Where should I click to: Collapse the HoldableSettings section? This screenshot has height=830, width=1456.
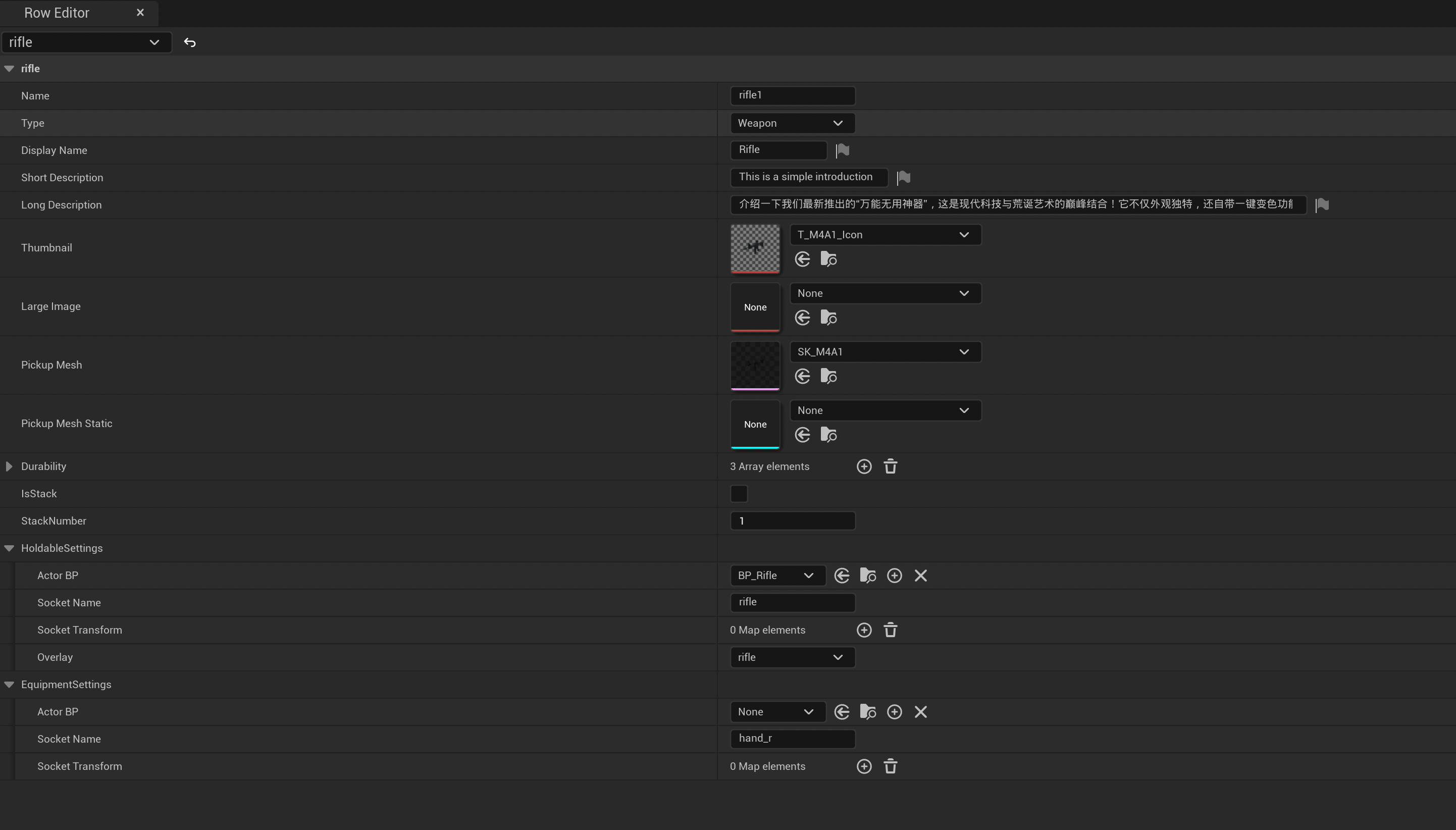(9, 548)
